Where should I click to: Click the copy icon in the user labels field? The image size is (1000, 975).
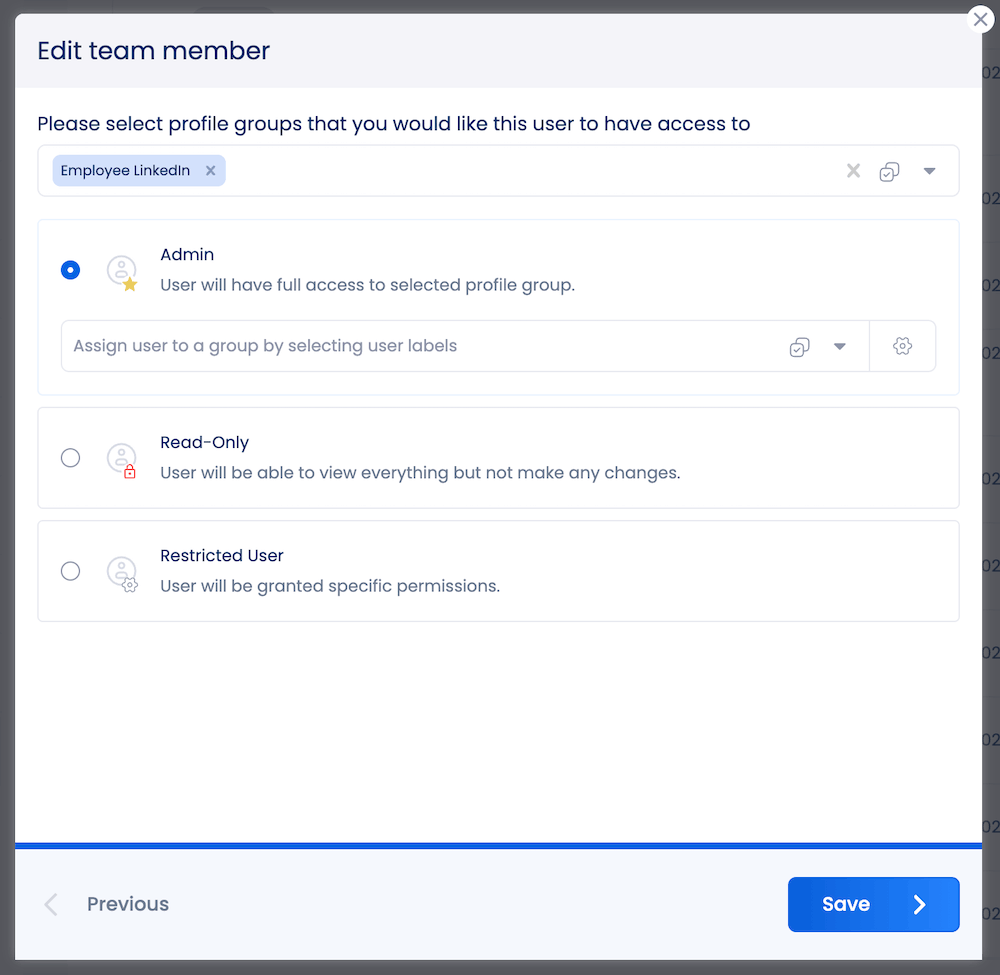(x=799, y=346)
